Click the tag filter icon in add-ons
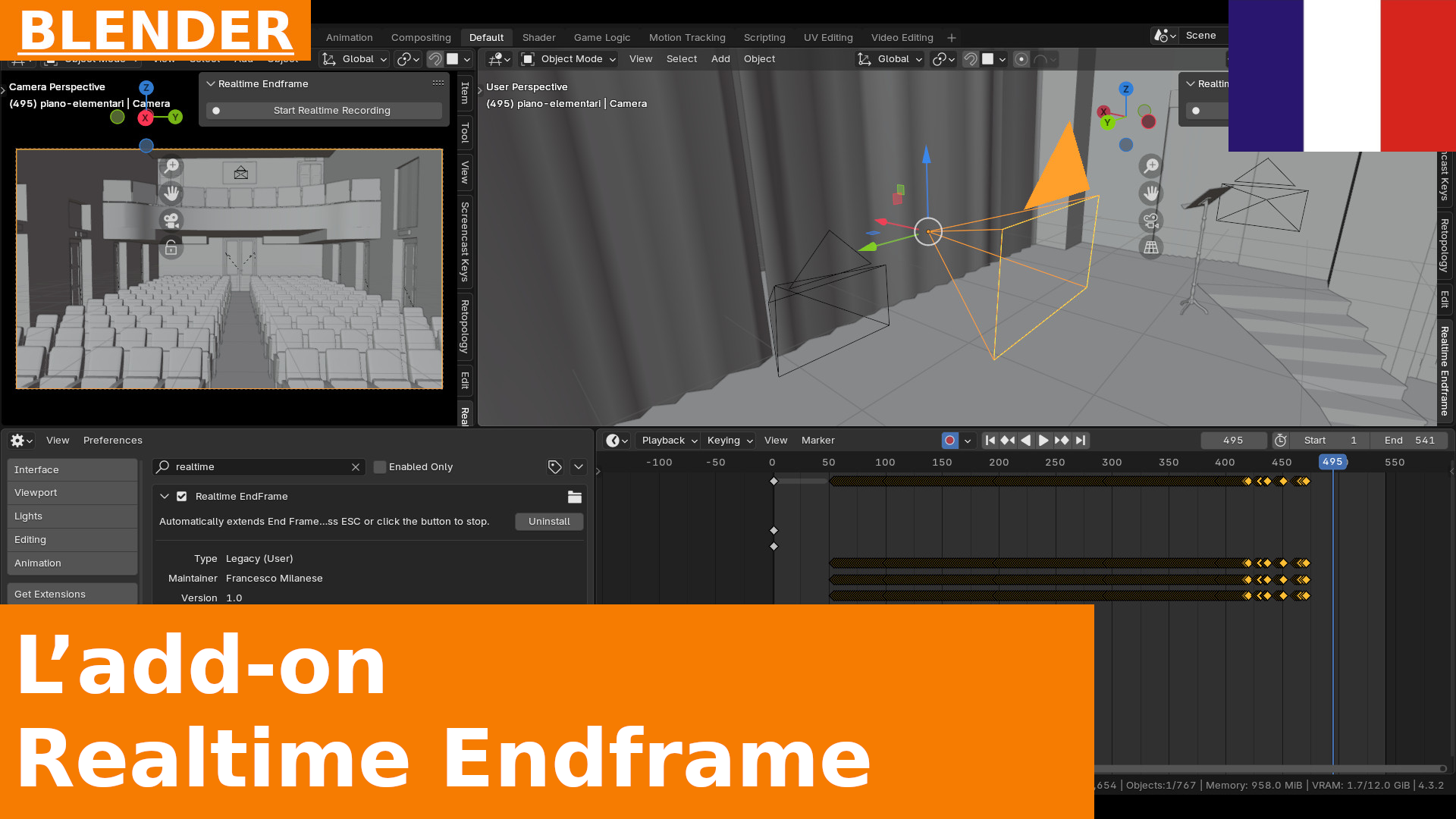Screen dimensions: 1456x819 click(x=555, y=467)
